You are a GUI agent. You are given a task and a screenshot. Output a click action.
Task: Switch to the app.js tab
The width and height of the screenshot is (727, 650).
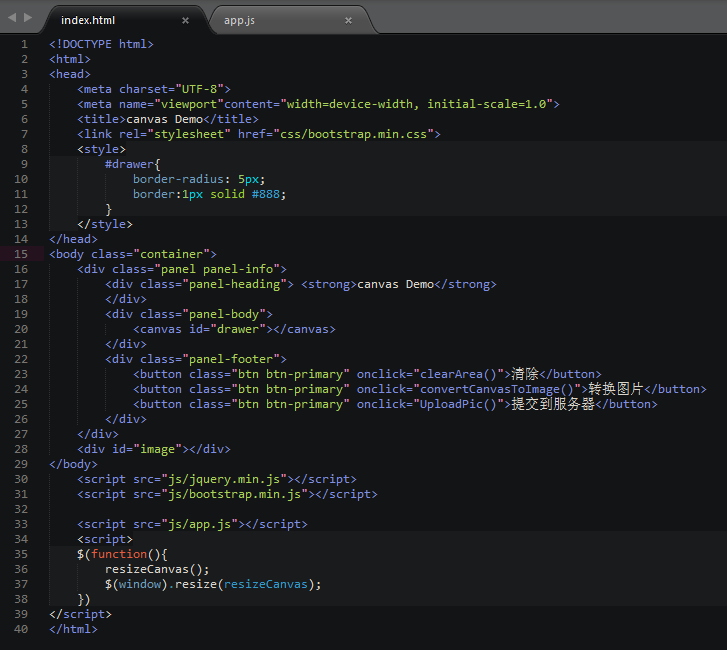tap(239, 20)
